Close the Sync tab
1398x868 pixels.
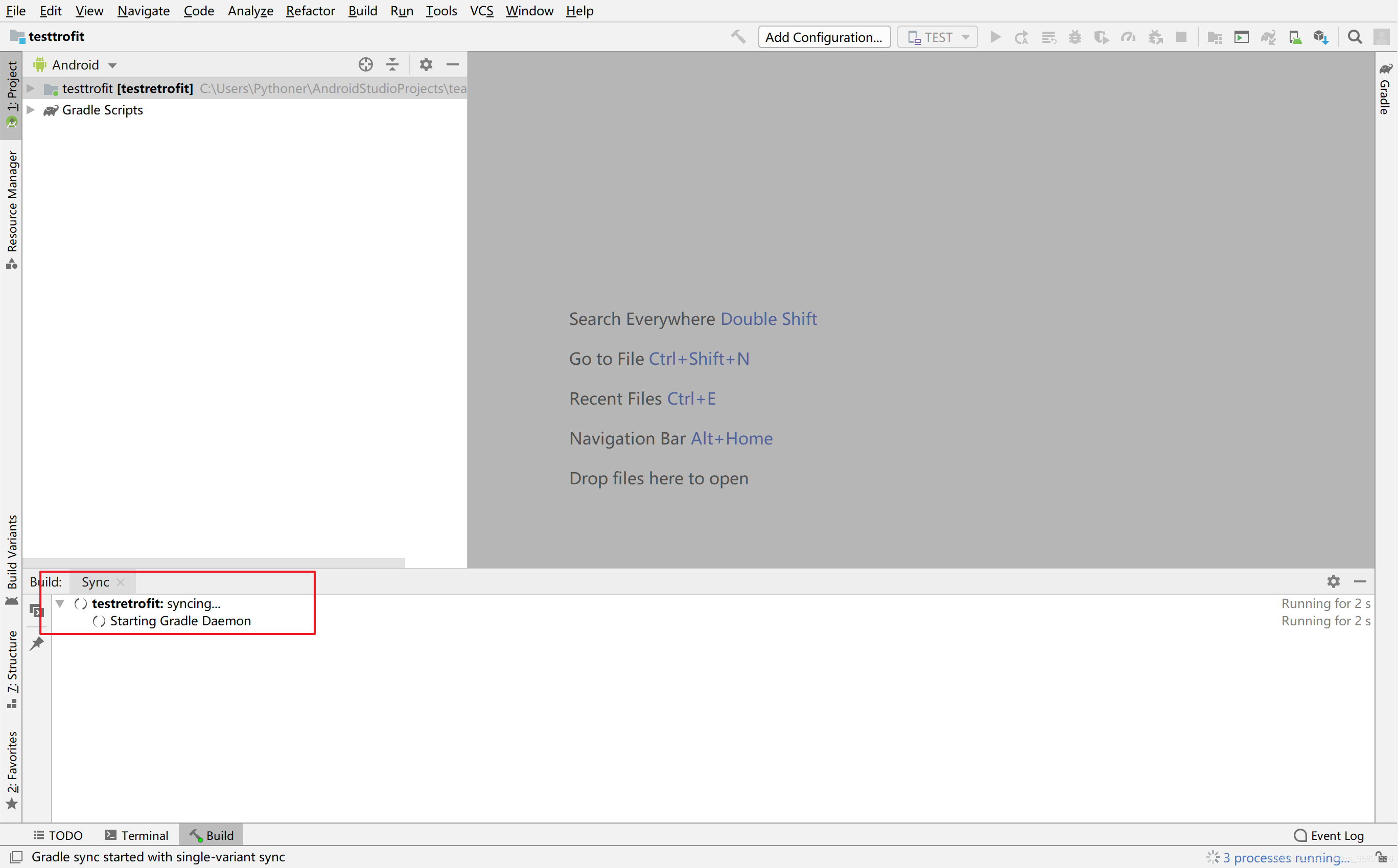pyautogui.click(x=121, y=582)
